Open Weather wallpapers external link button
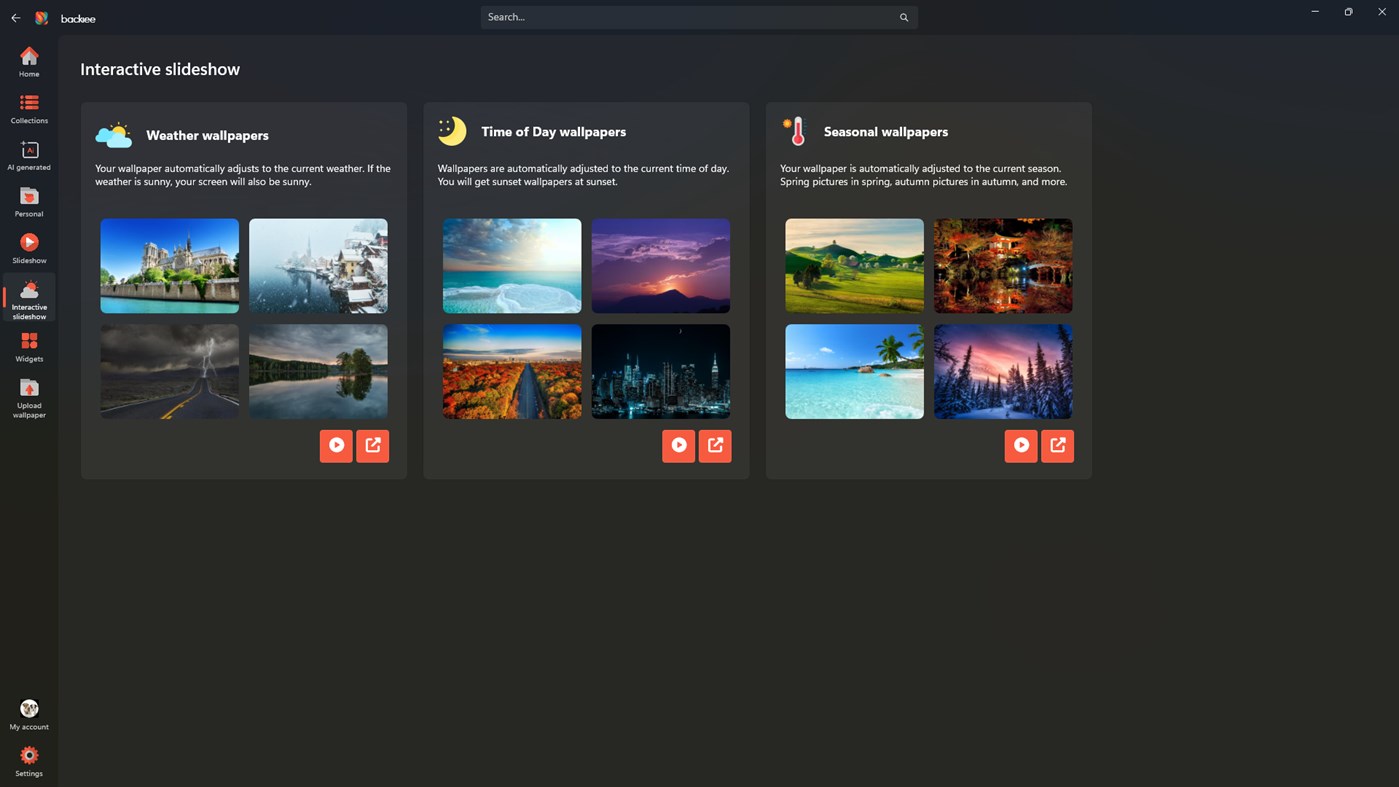The height and width of the screenshot is (787, 1399). click(x=373, y=446)
